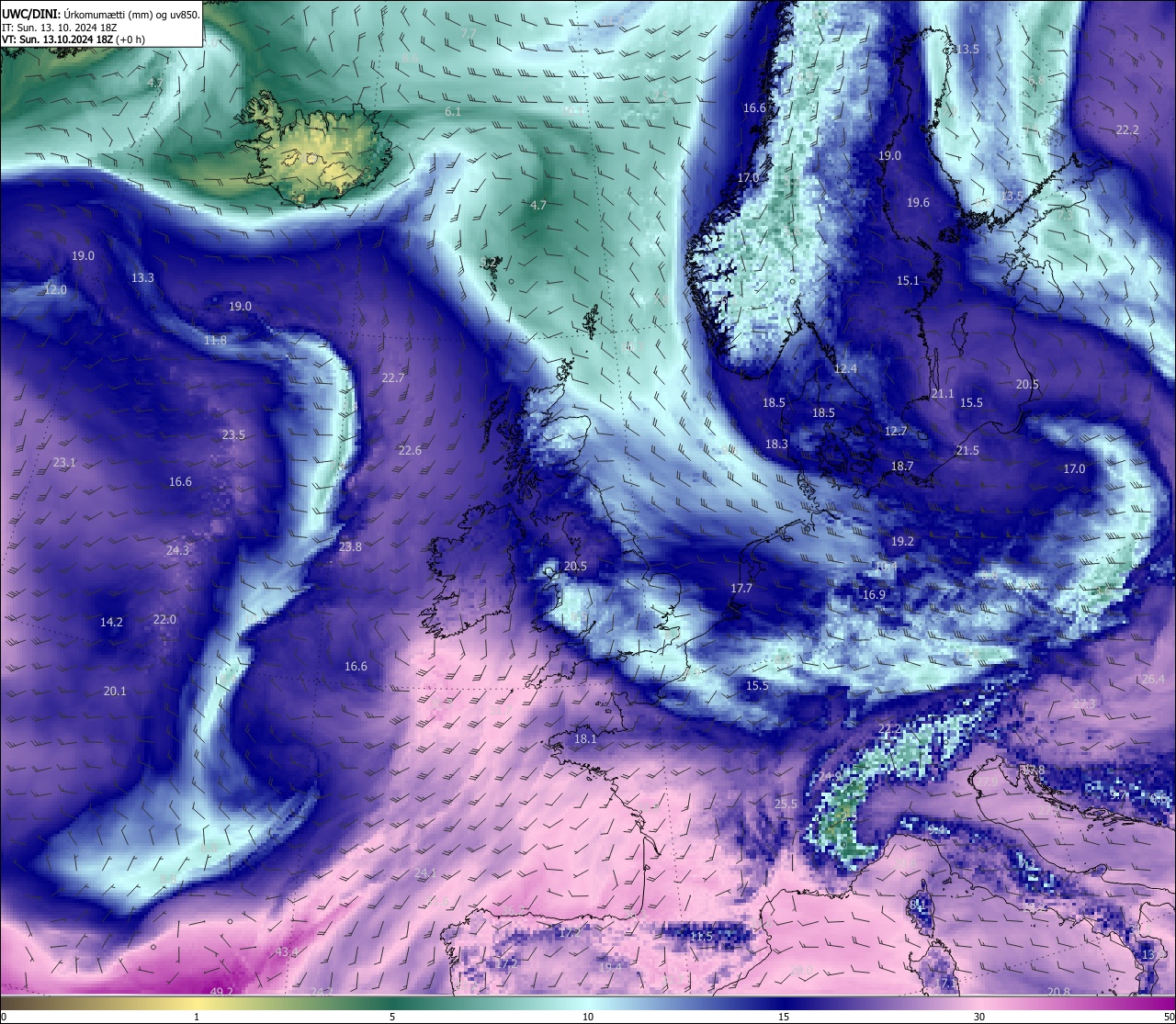1176x1024 pixels.
Task: Select the 21.1 value label
Action: coord(943,393)
